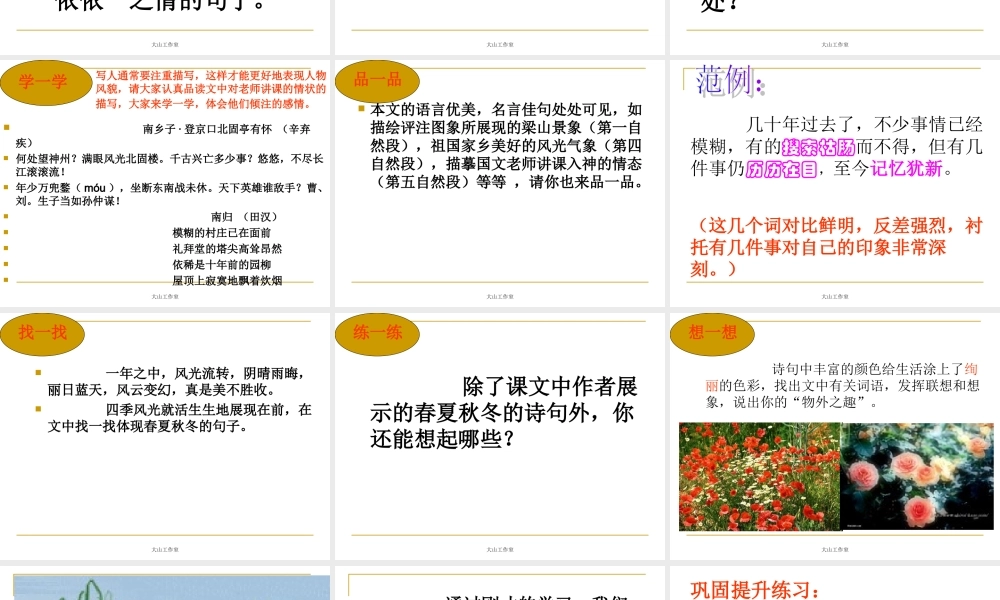Select the paragraph 诗句中丰富的颜色给生活涂上了绚丽的色彩

point(842,386)
